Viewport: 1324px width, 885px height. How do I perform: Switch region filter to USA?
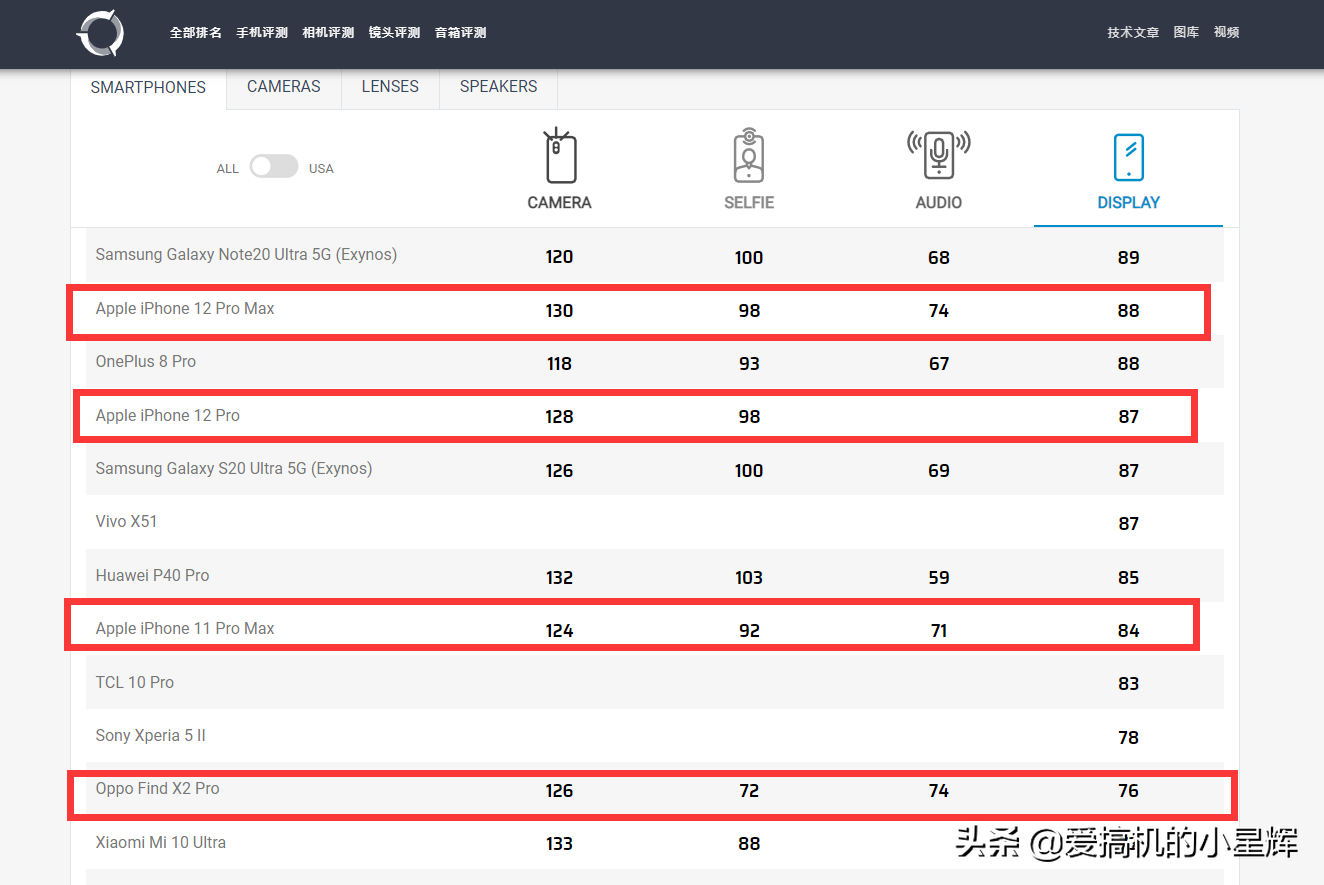tap(321, 167)
